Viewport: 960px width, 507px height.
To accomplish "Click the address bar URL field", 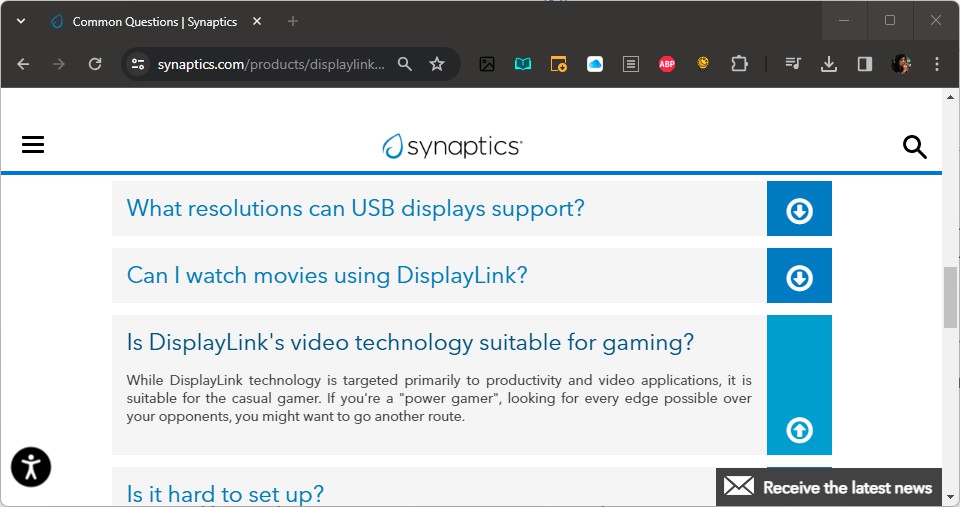I will (x=271, y=64).
